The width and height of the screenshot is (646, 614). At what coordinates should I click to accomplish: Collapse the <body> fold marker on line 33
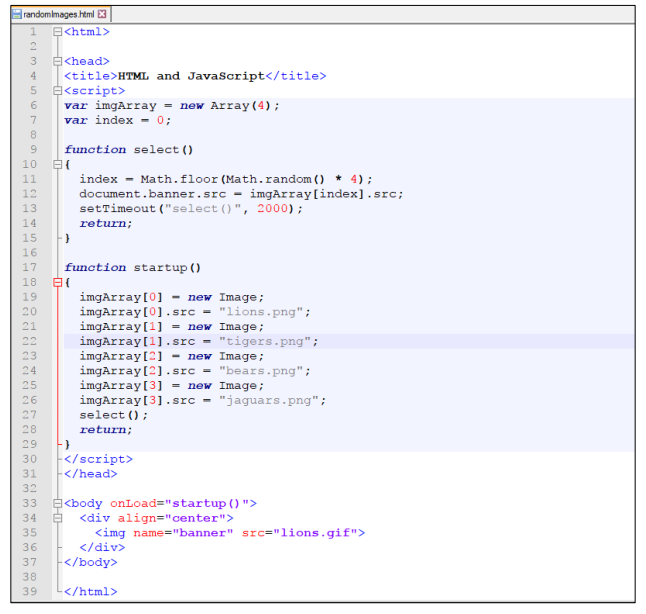click(58, 503)
